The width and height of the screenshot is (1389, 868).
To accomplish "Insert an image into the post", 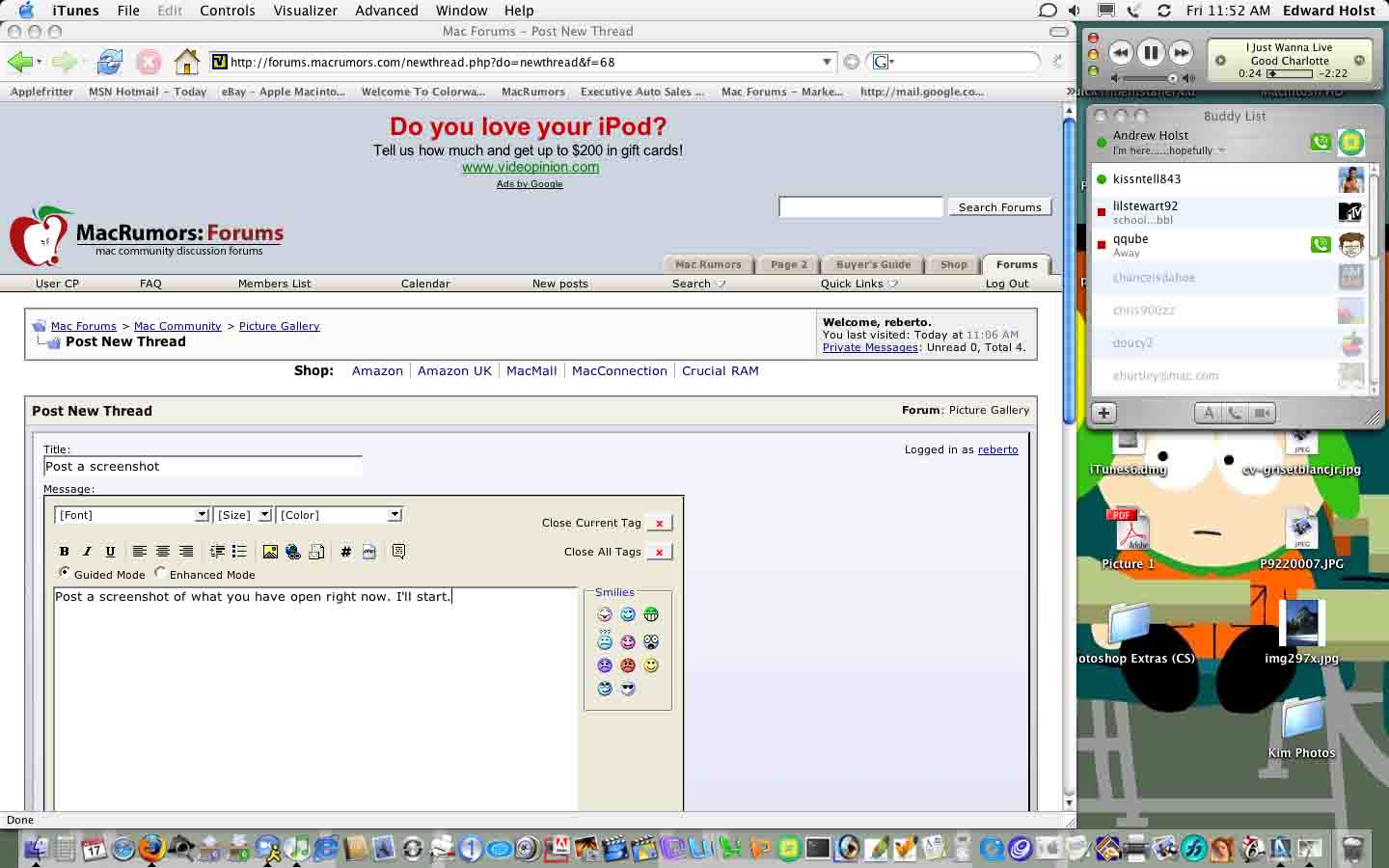I will pos(270,552).
